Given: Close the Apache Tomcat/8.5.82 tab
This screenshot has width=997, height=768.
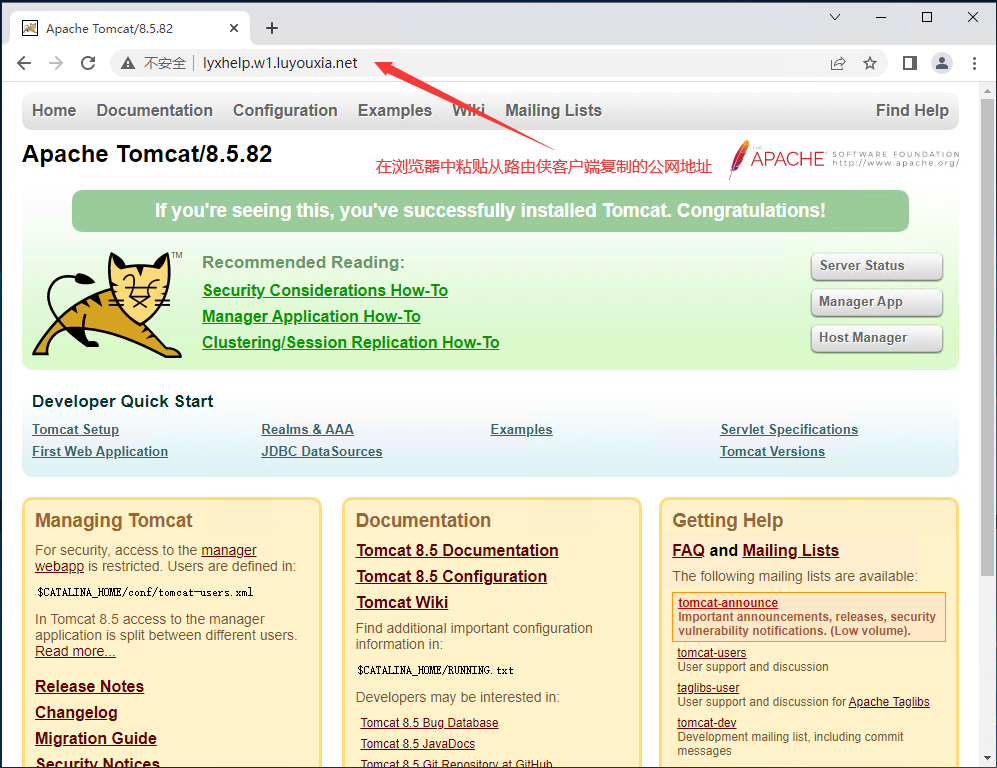Looking at the screenshot, I should pyautogui.click(x=234, y=28).
